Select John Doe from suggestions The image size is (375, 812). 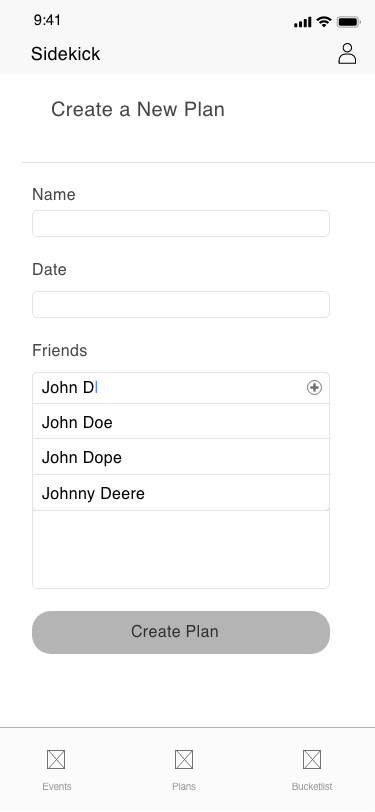click(x=181, y=422)
